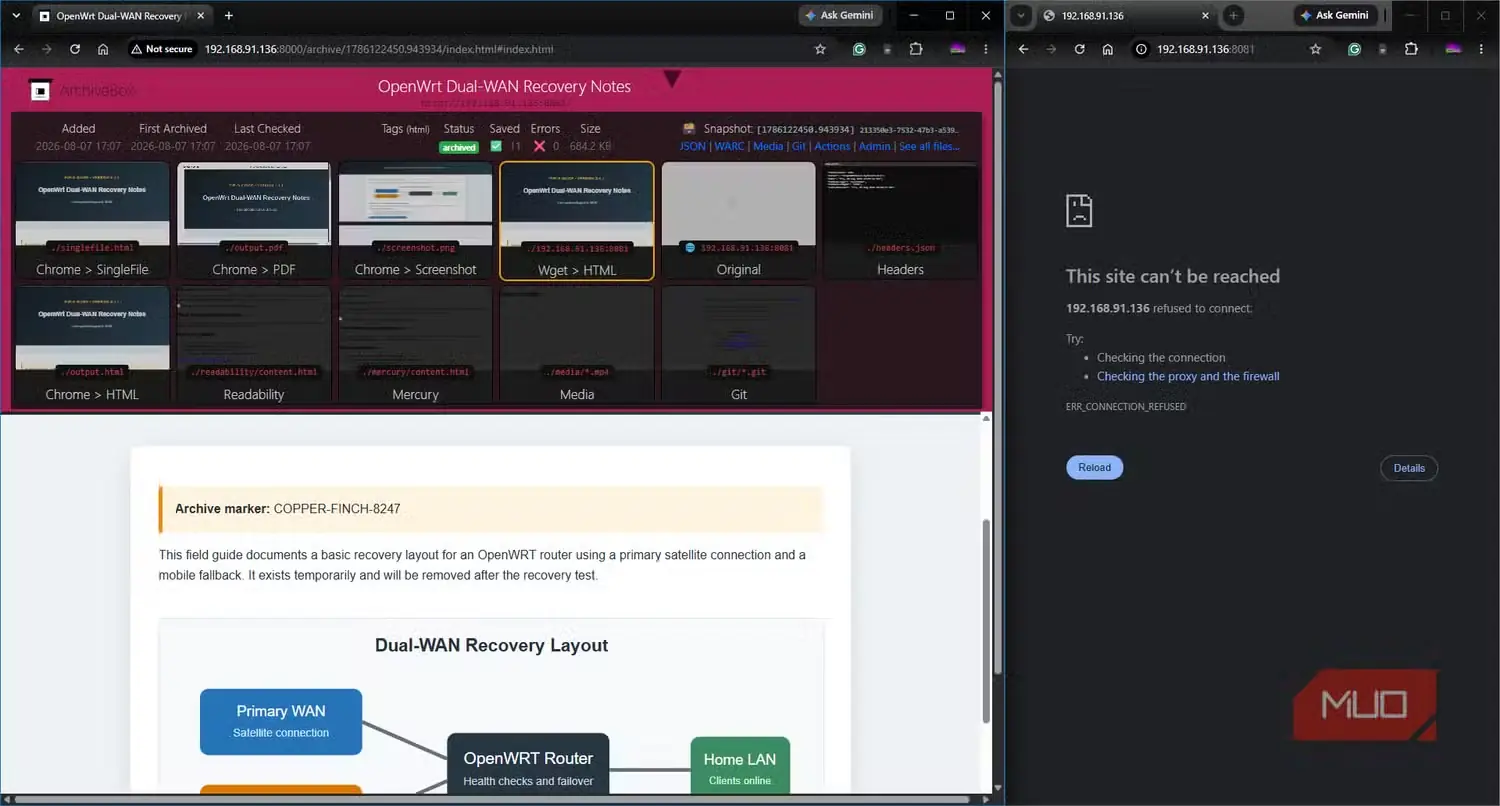Click the ArchiveBox page horizontal scrollbar
The width and height of the screenshot is (1500, 806).
point(492,799)
